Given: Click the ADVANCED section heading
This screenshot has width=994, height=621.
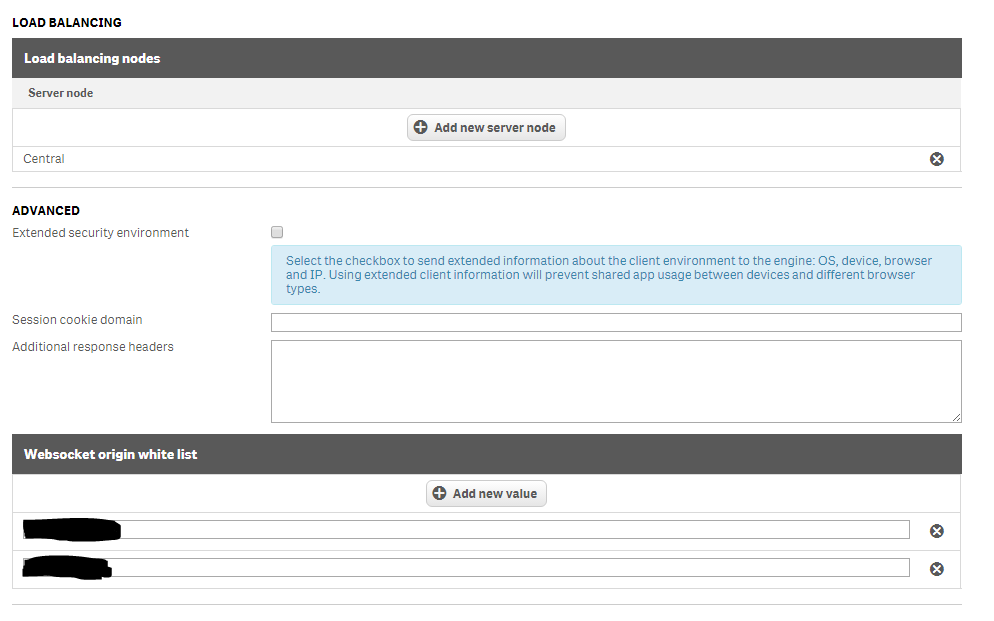Looking at the screenshot, I should point(46,211).
